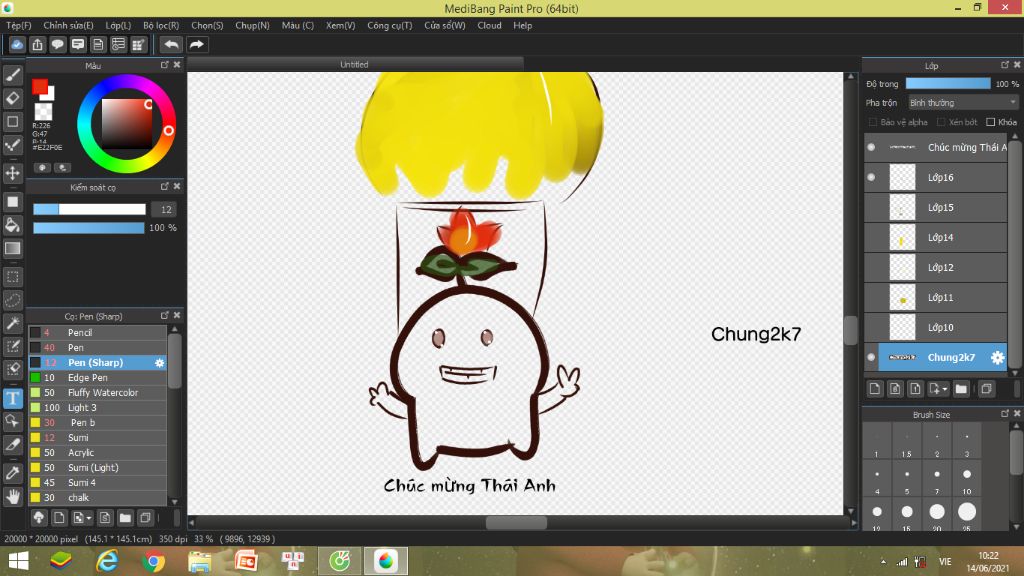1024x576 pixels.
Task: Open the Tệp(F) menu
Action: pyautogui.click(x=19, y=25)
